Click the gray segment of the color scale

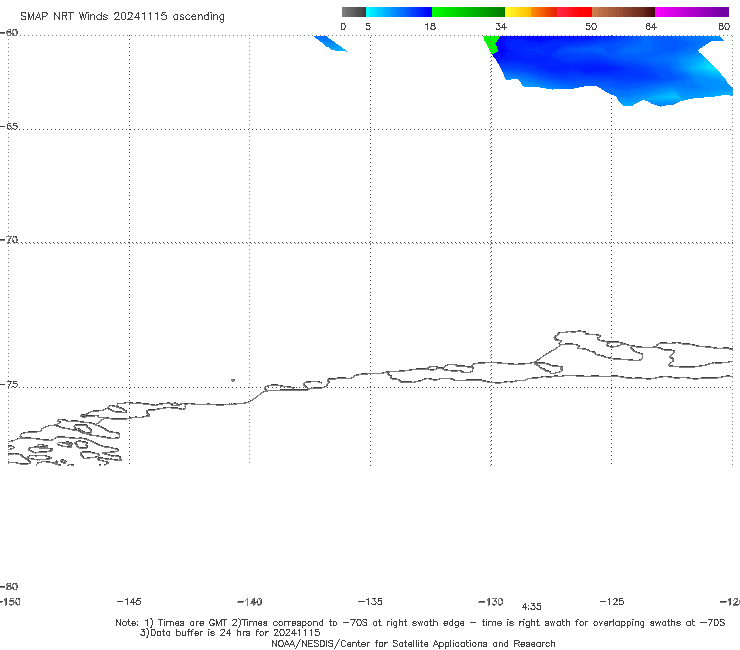click(353, 12)
